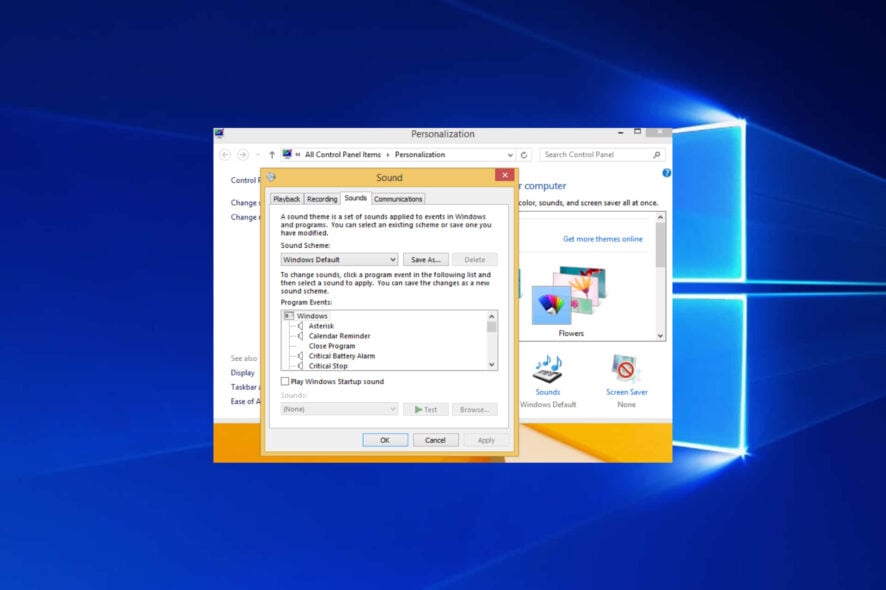This screenshot has height=590, width=886.
Task: Click the Save As button
Action: 426,259
